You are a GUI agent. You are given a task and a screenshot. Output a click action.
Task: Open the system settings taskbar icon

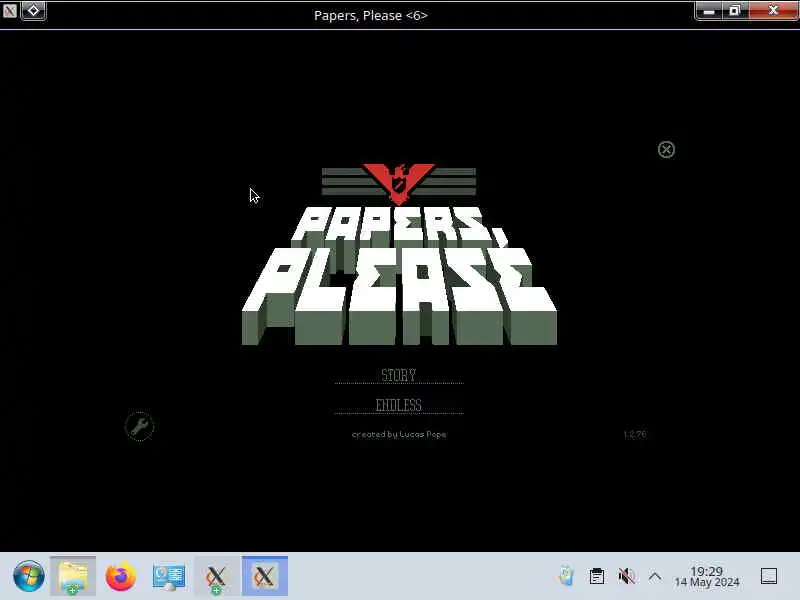pyautogui.click(x=169, y=577)
